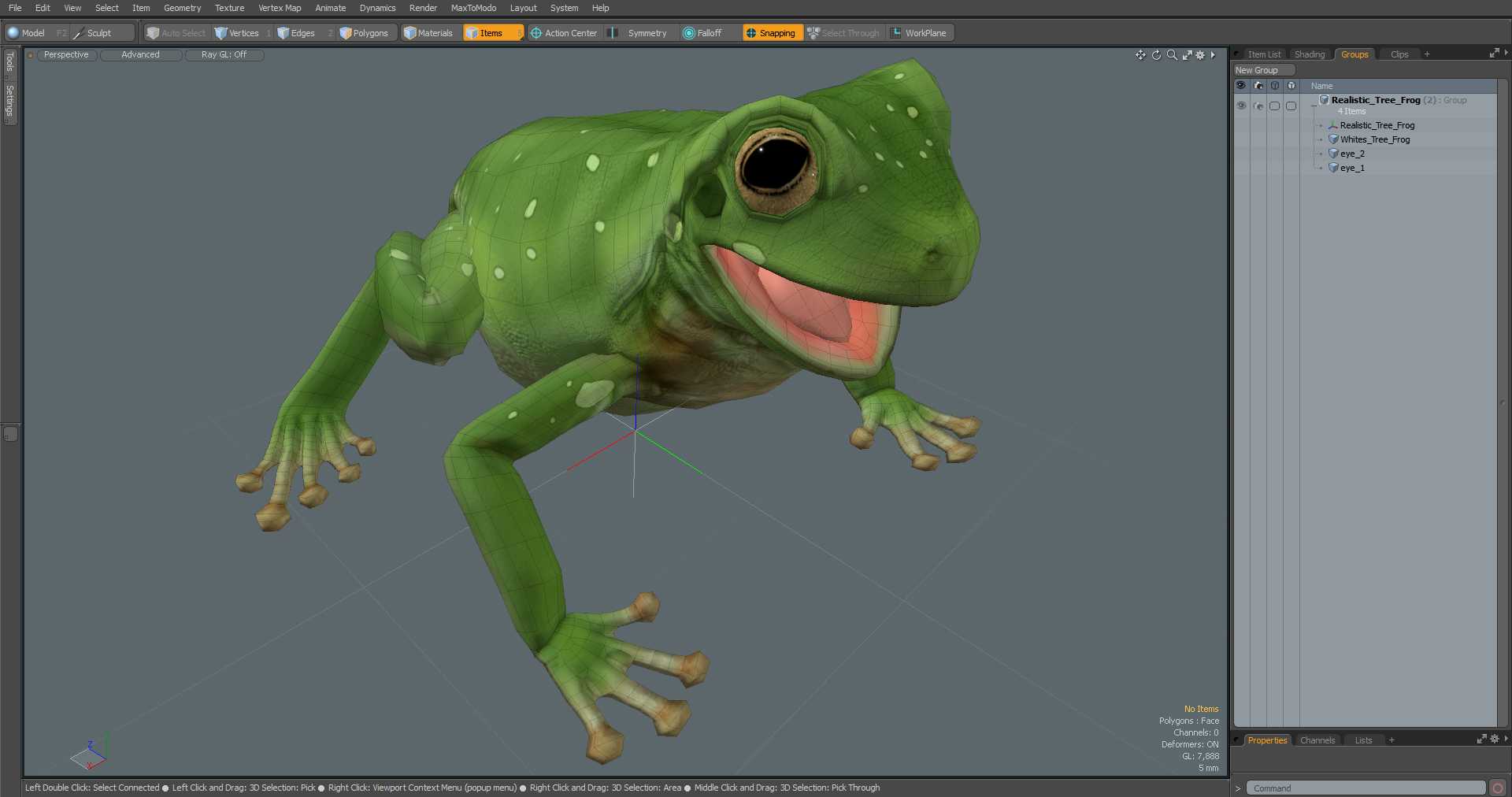
Task: Open the Geometry menu
Action: click(182, 8)
